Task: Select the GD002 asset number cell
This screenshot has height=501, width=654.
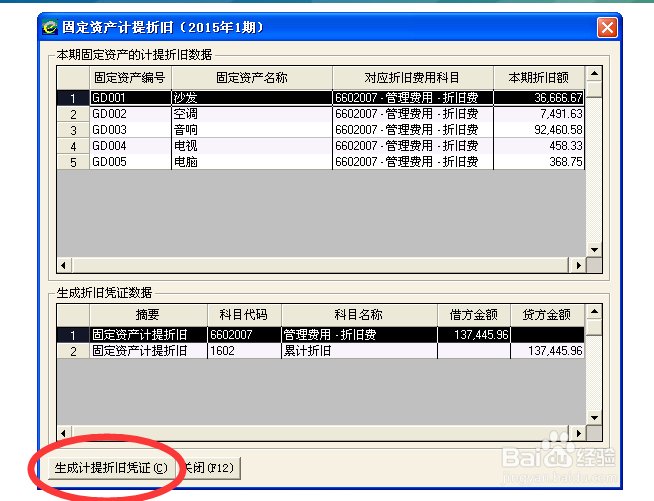Action: 130,114
